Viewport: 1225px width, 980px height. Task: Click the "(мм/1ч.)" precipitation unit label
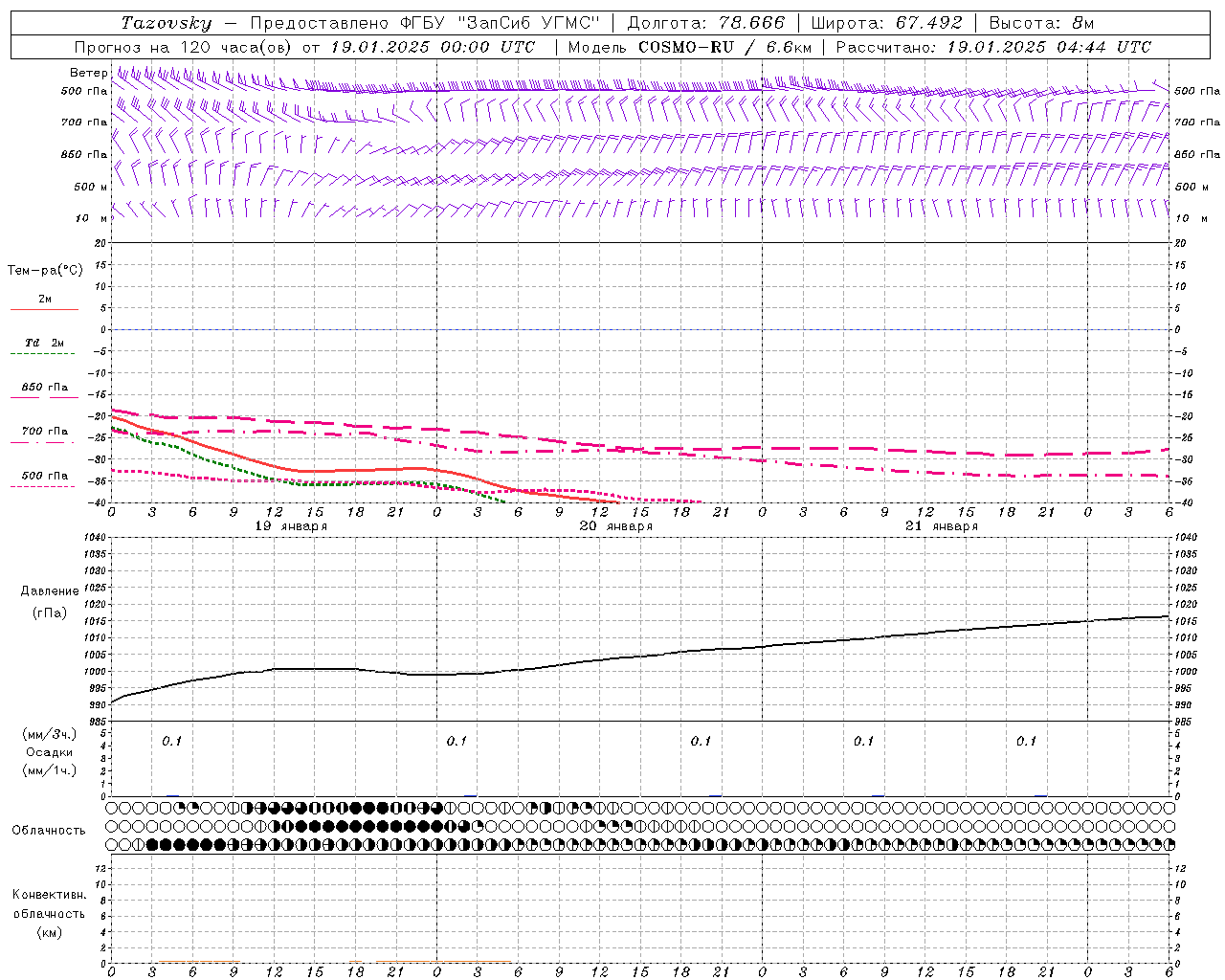pyautogui.click(x=50, y=770)
